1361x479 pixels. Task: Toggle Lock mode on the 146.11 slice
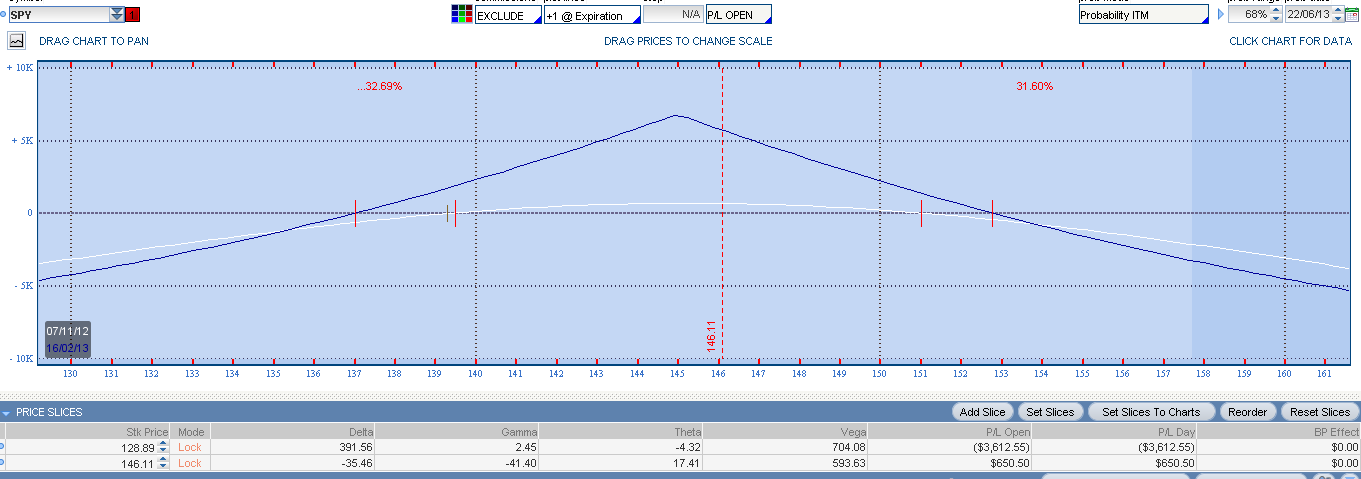coord(190,464)
